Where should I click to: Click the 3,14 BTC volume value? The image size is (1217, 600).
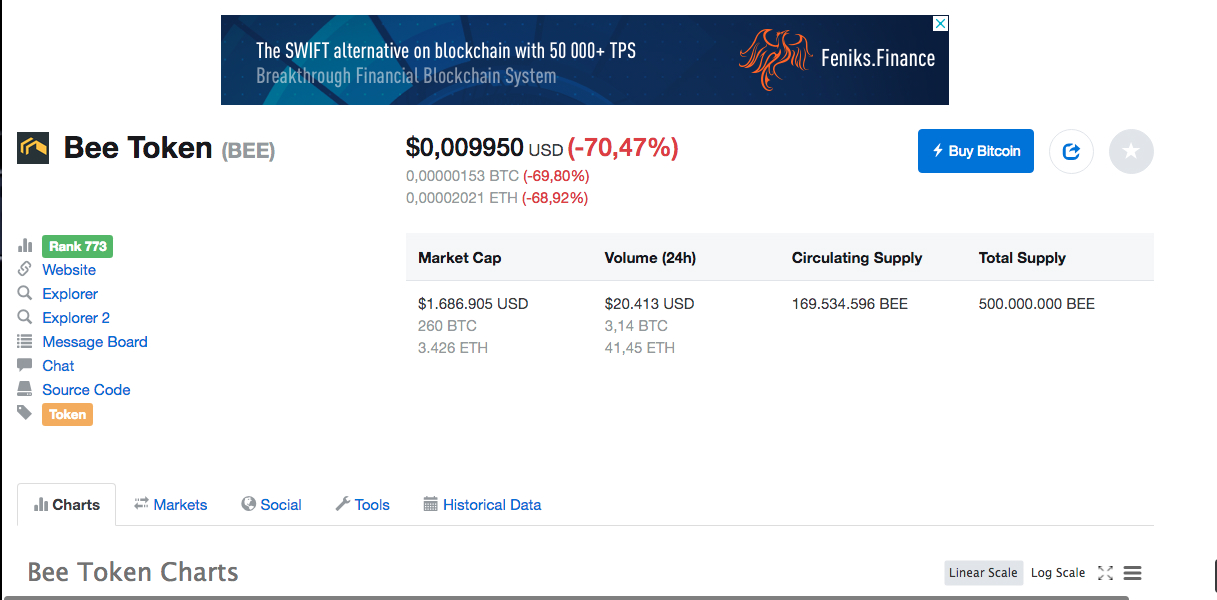coord(636,326)
